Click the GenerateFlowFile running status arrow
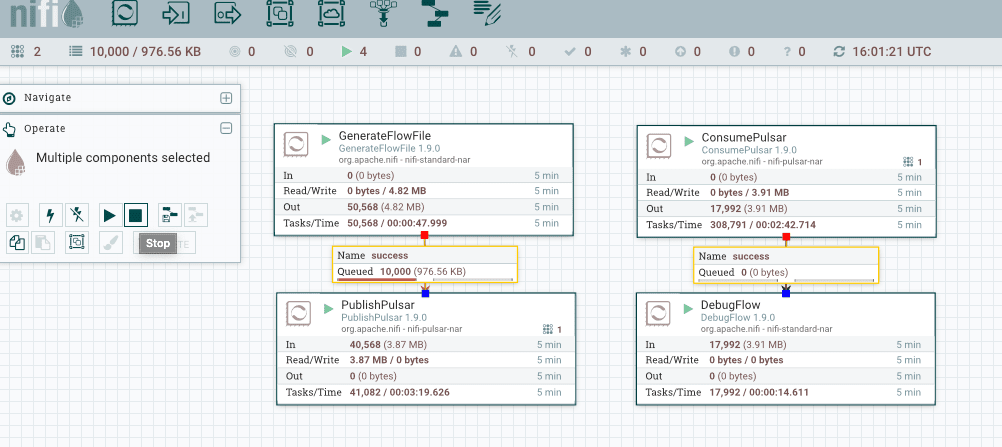This screenshot has height=447, width=1002. click(327, 138)
